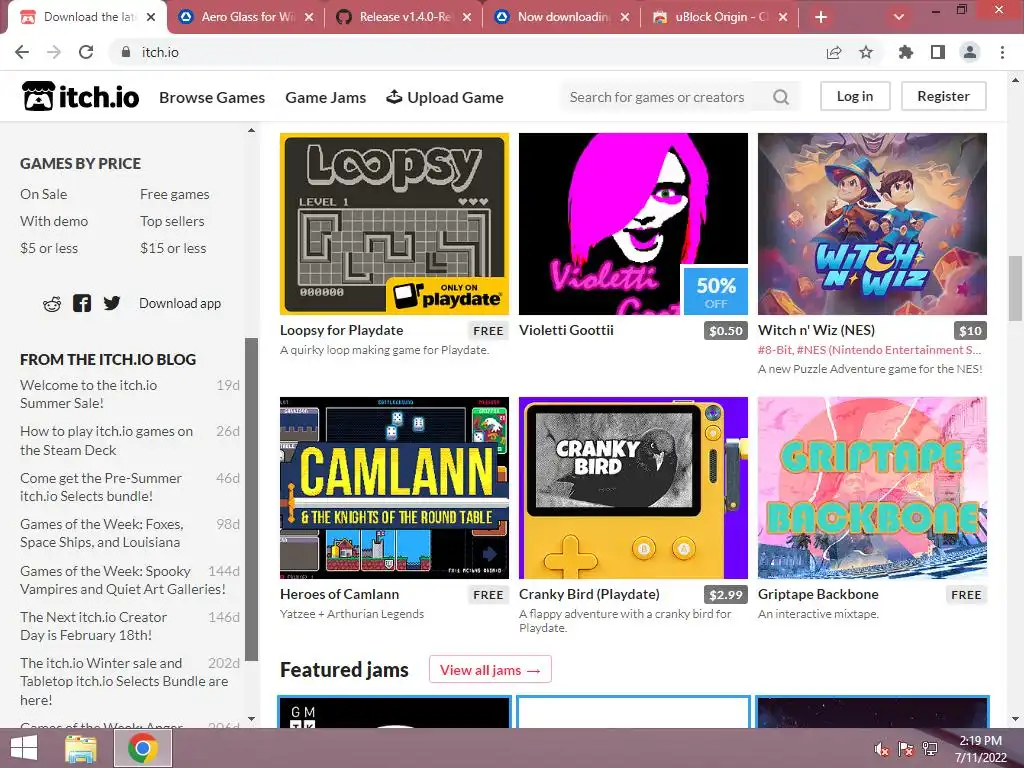
Task: Open Browse Games menu item
Action: (212, 97)
